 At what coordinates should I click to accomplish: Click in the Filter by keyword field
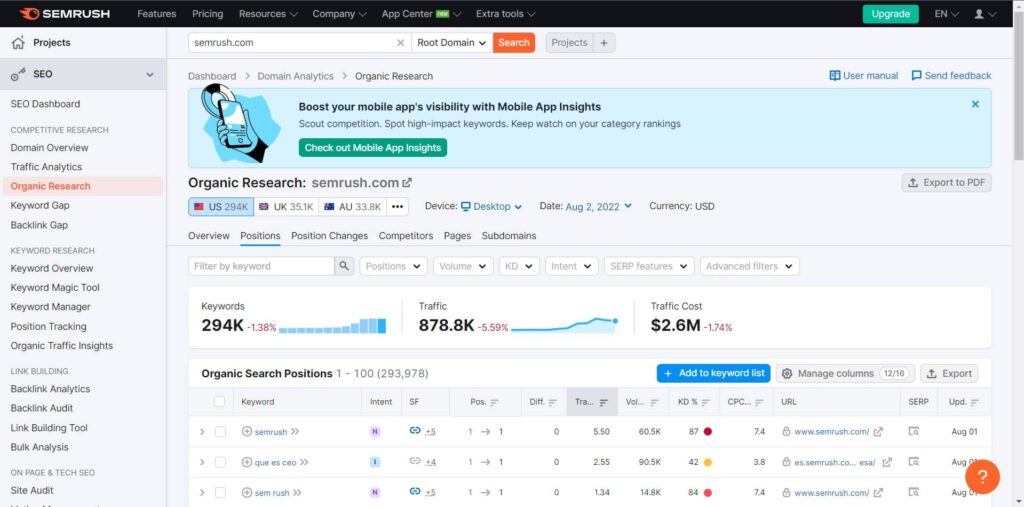pyautogui.click(x=261, y=266)
